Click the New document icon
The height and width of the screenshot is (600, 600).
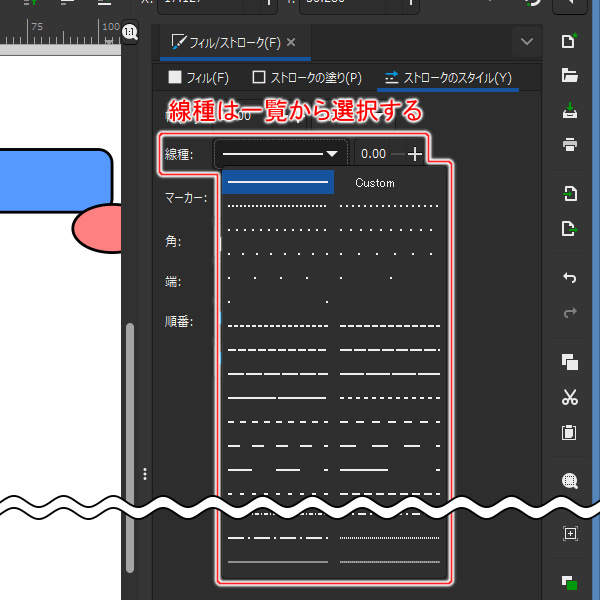(x=569, y=41)
